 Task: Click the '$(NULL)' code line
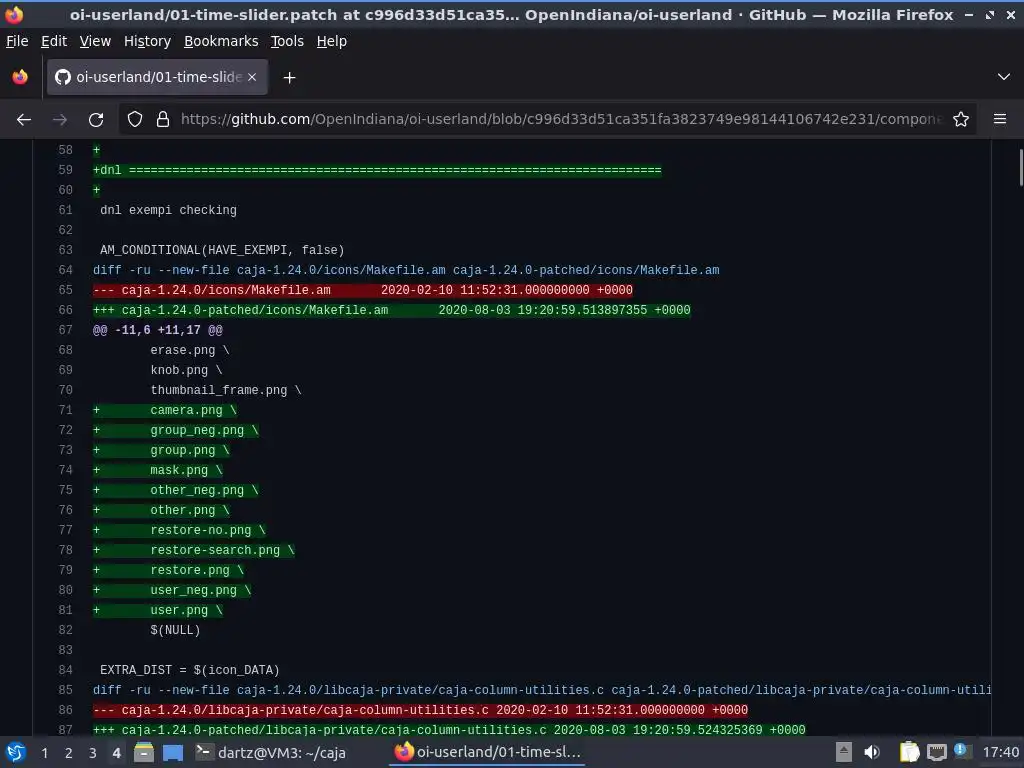pos(175,630)
